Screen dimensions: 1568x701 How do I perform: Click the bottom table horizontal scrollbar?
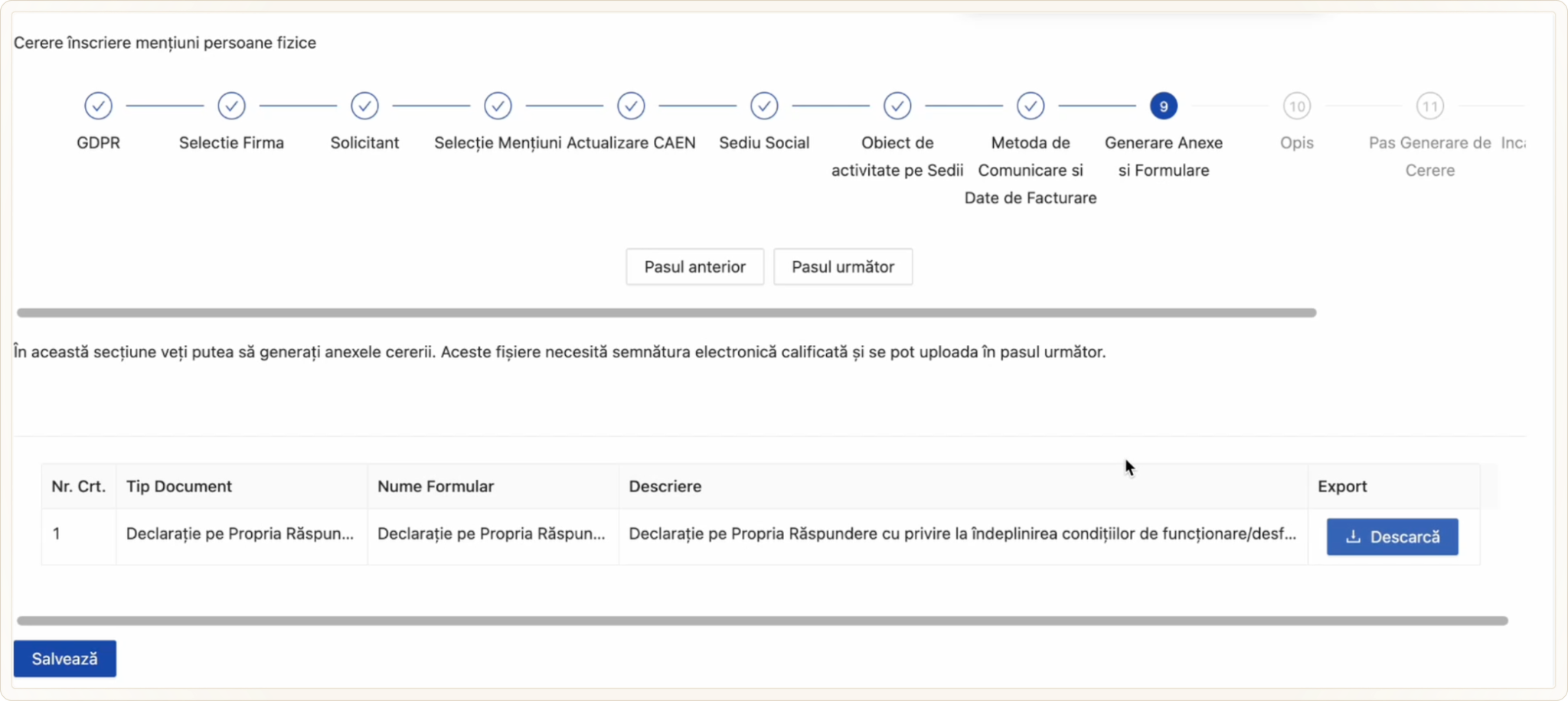pyautogui.click(x=763, y=621)
